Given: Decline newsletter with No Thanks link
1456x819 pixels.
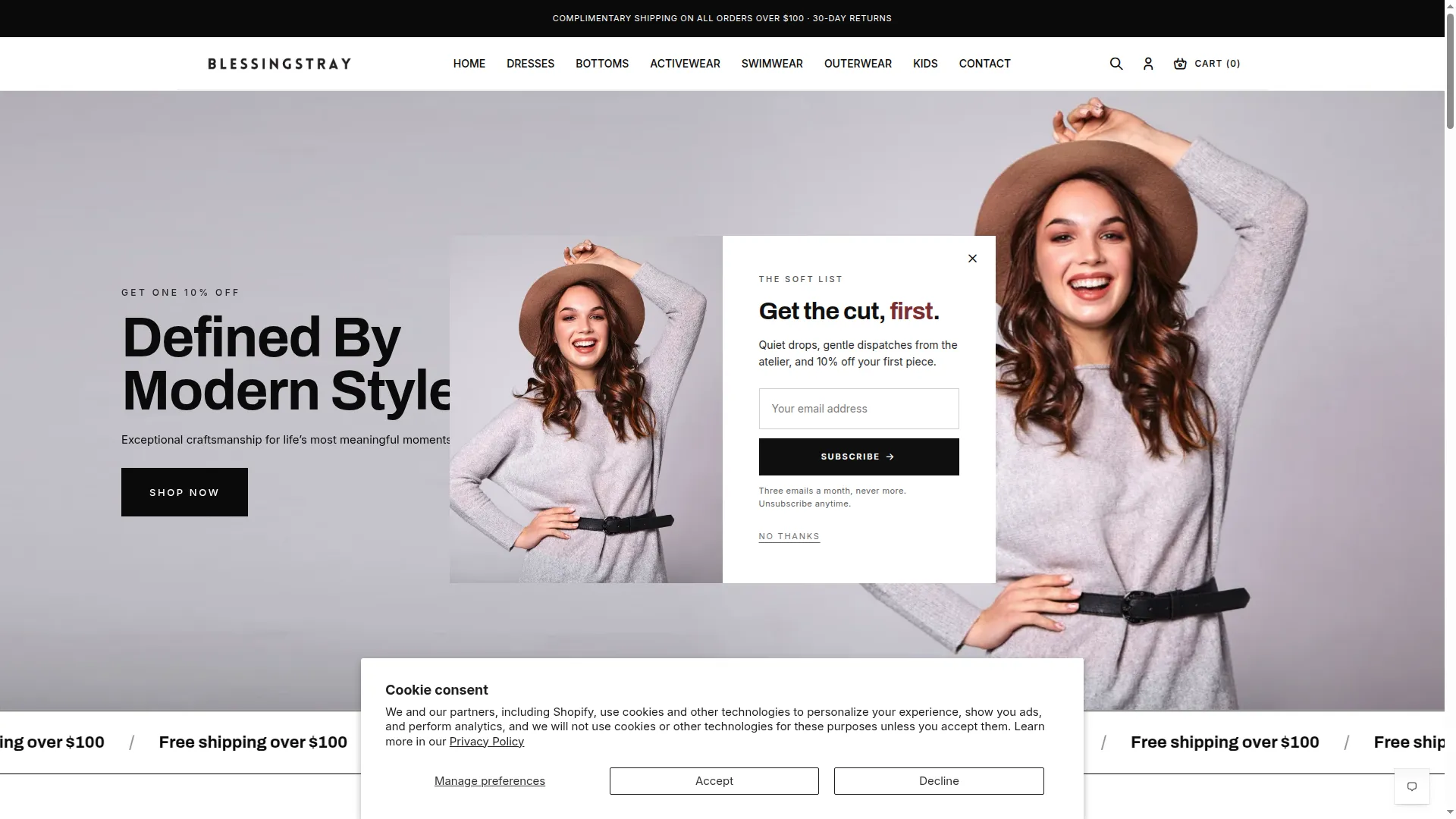Looking at the screenshot, I should pos(789,536).
